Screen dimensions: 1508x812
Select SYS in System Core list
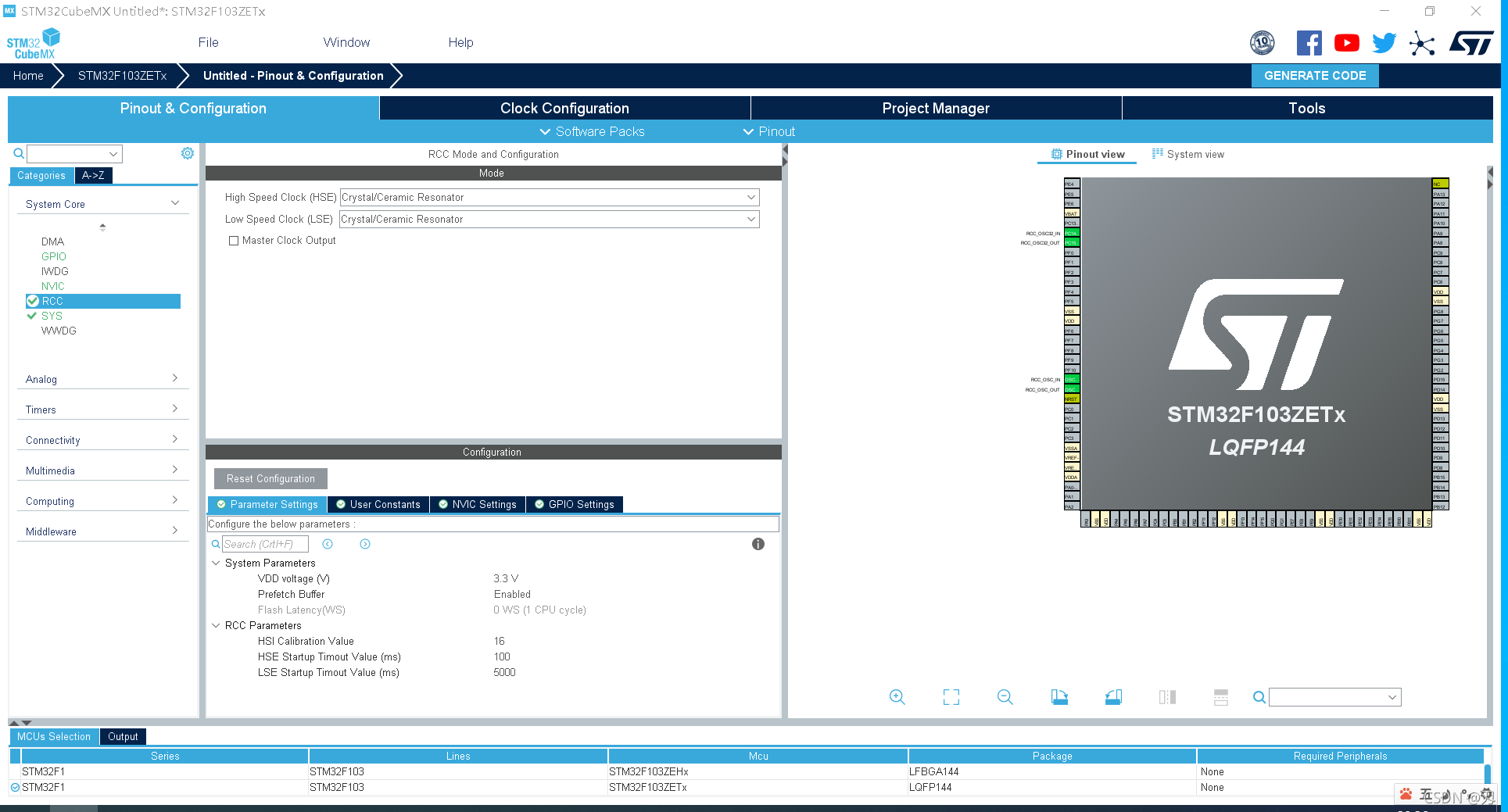52,316
